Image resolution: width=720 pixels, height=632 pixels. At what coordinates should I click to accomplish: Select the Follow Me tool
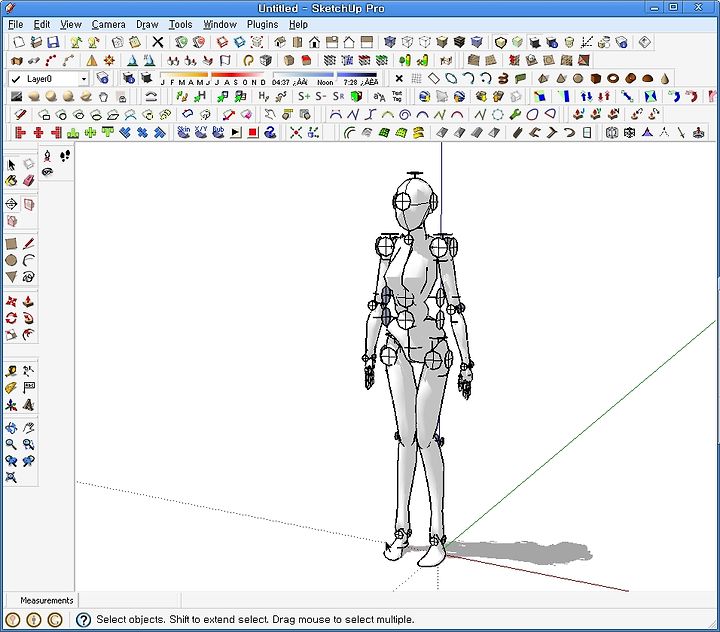28,318
